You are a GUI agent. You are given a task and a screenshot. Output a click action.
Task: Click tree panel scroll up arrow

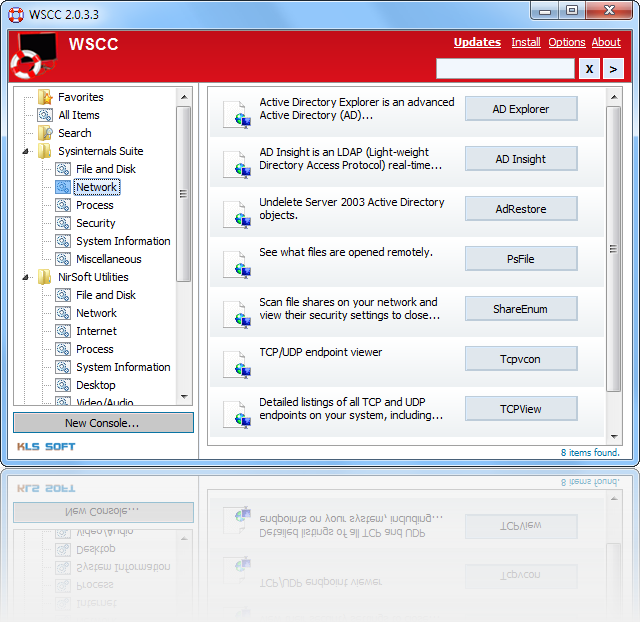tap(184, 97)
